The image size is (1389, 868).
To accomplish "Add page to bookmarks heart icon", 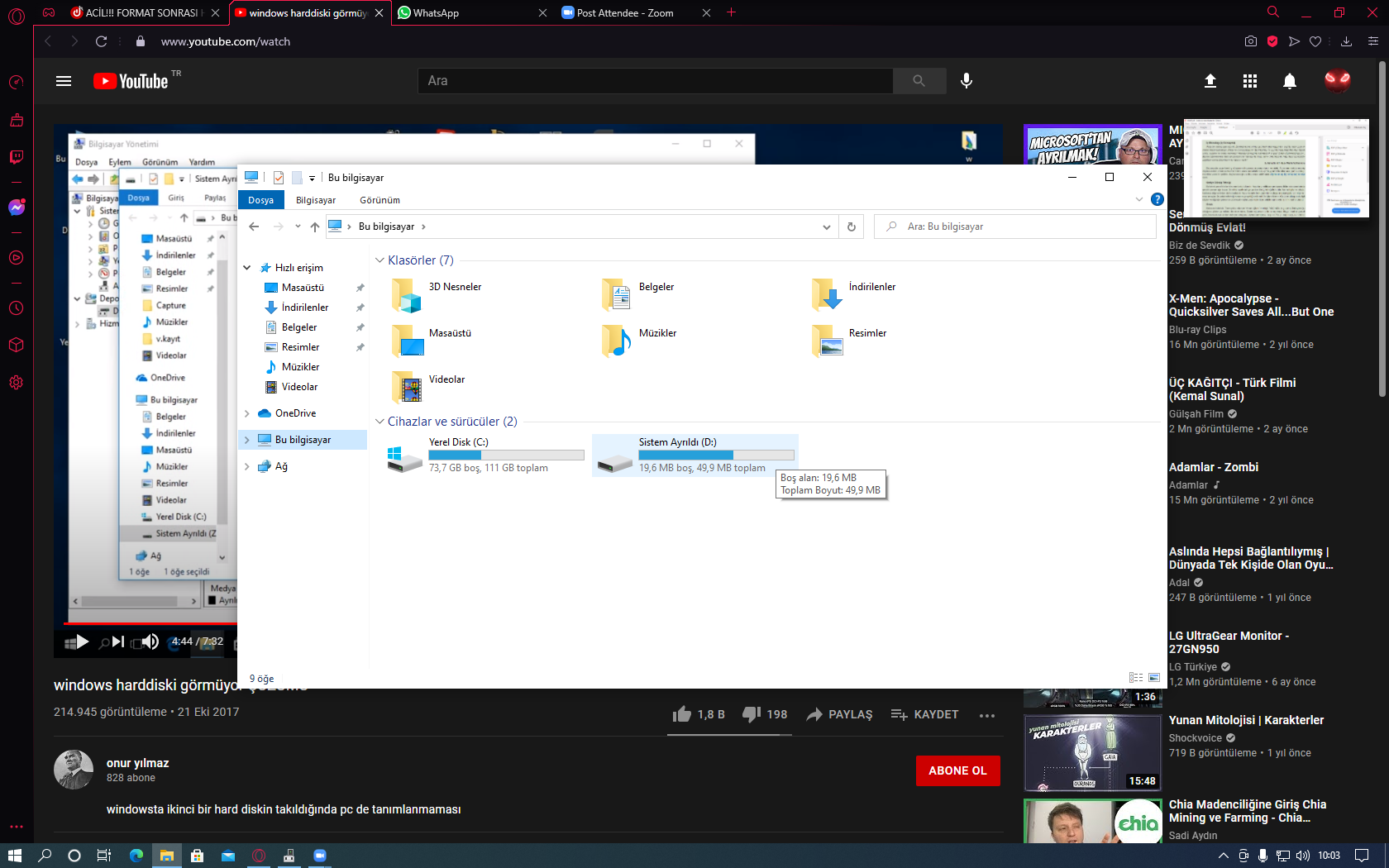I will tap(1315, 41).
